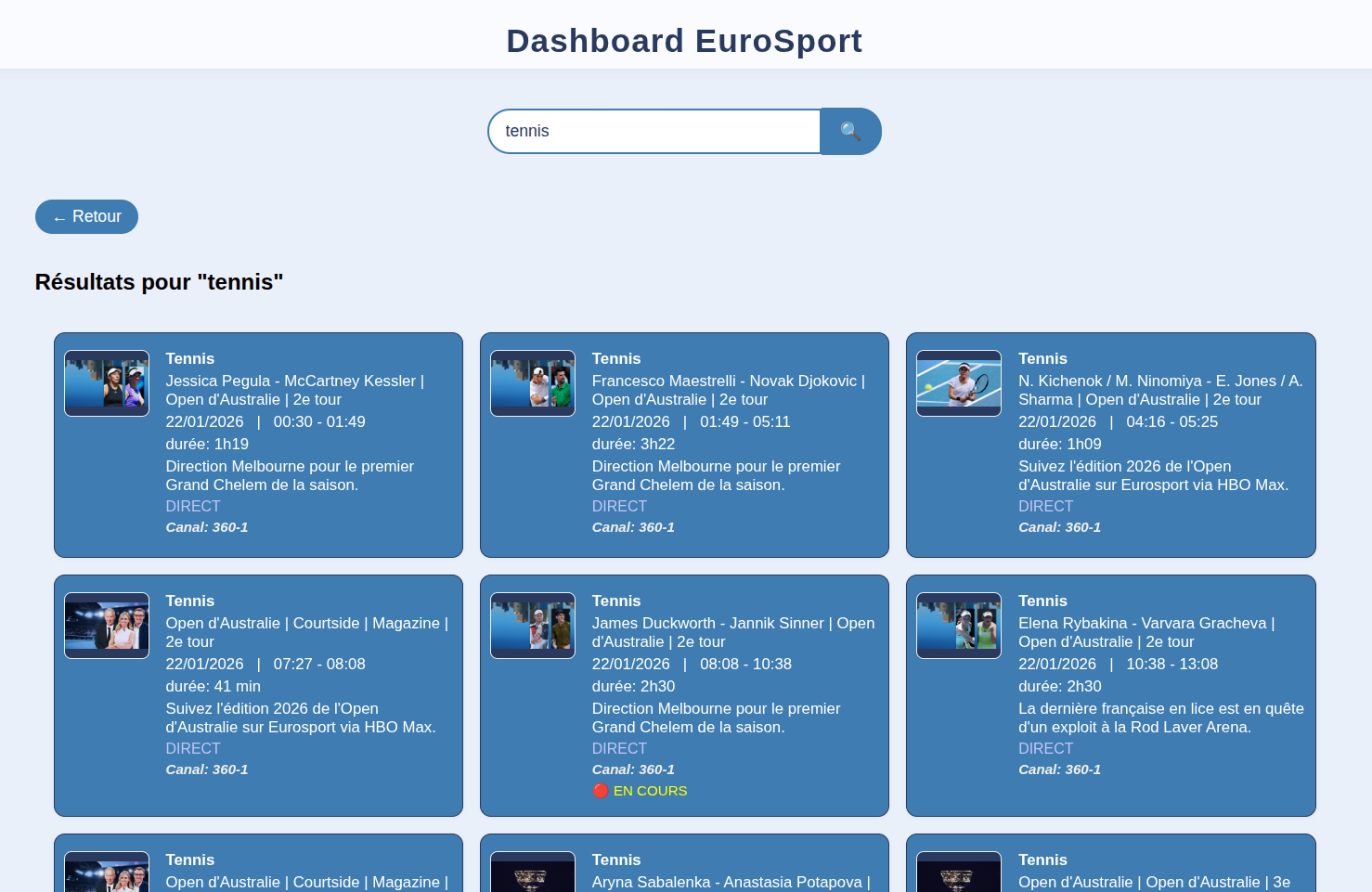Click the Elena Rybakina - Varvara Gracheva title

pyautogui.click(x=1145, y=632)
